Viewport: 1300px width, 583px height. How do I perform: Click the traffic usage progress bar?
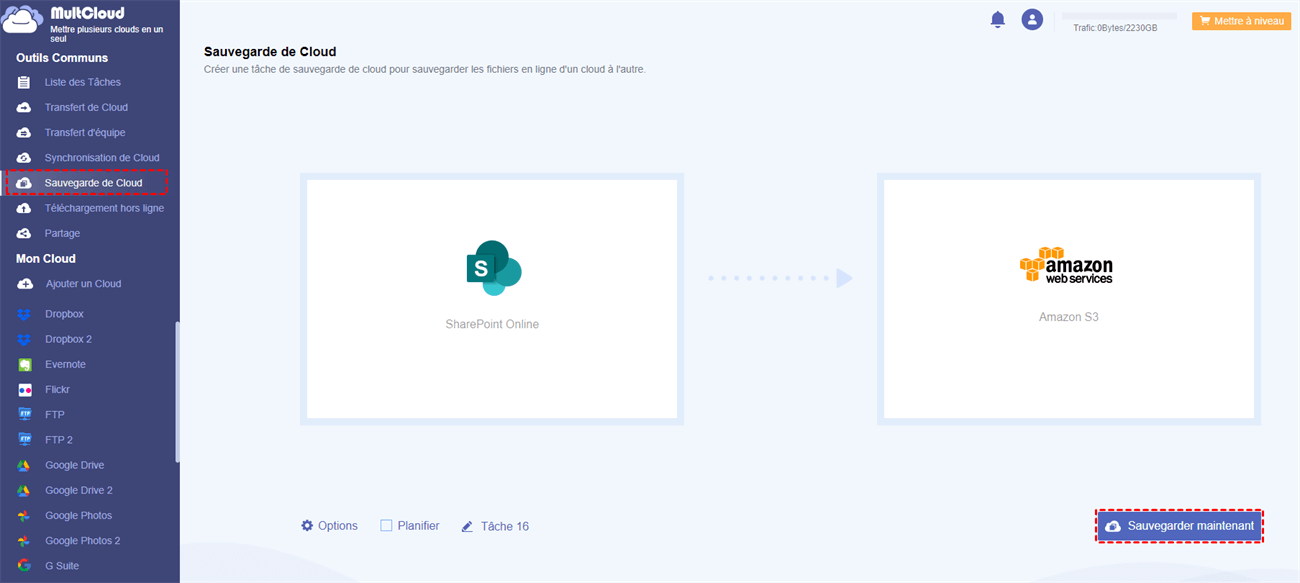tap(1119, 16)
